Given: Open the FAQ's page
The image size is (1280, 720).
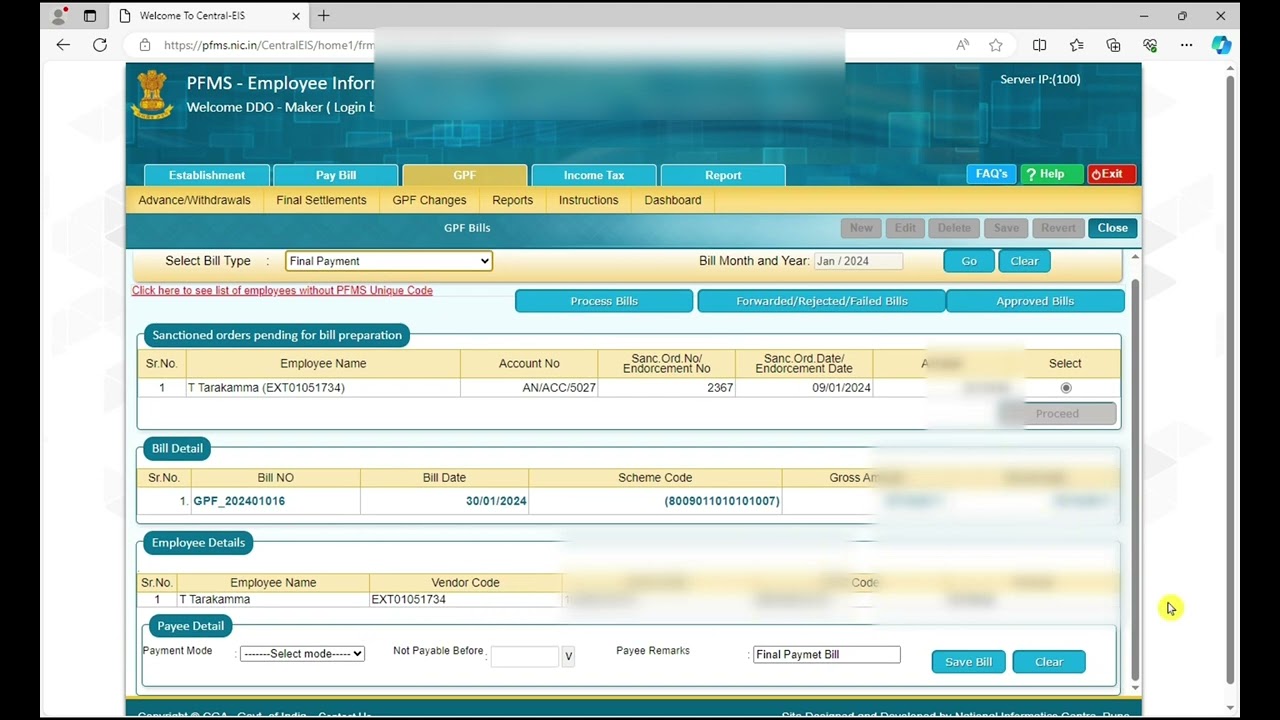Looking at the screenshot, I should point(991,174).
